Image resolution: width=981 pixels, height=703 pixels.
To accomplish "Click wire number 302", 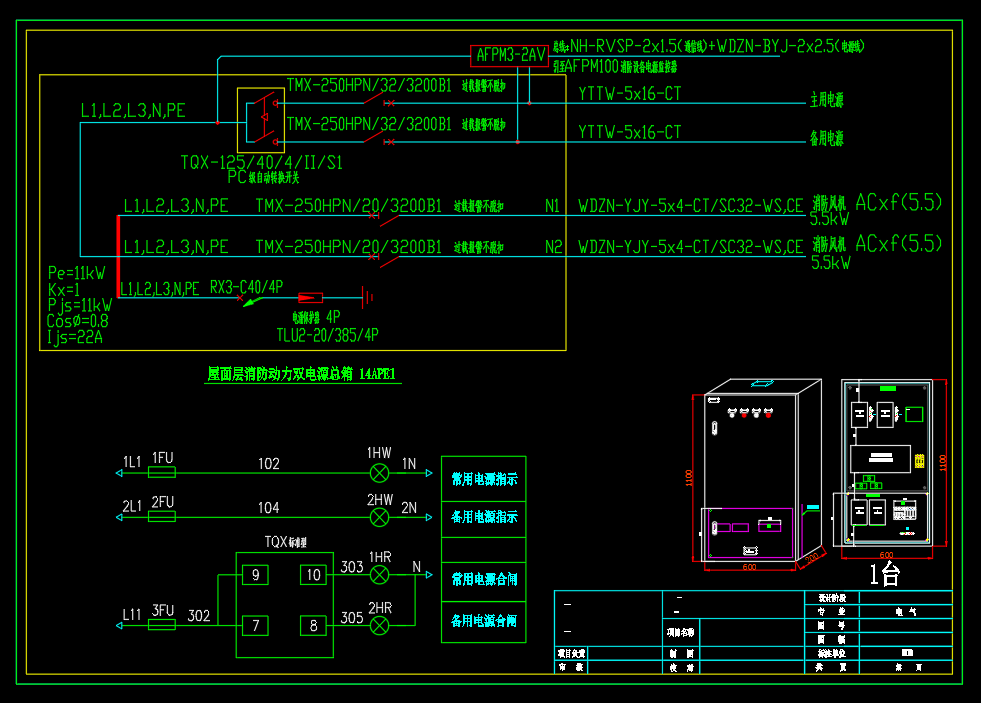I will coord(199,615).
